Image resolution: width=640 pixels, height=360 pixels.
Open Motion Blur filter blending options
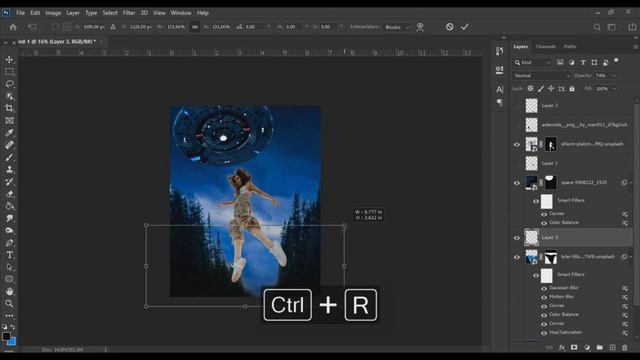625,297
